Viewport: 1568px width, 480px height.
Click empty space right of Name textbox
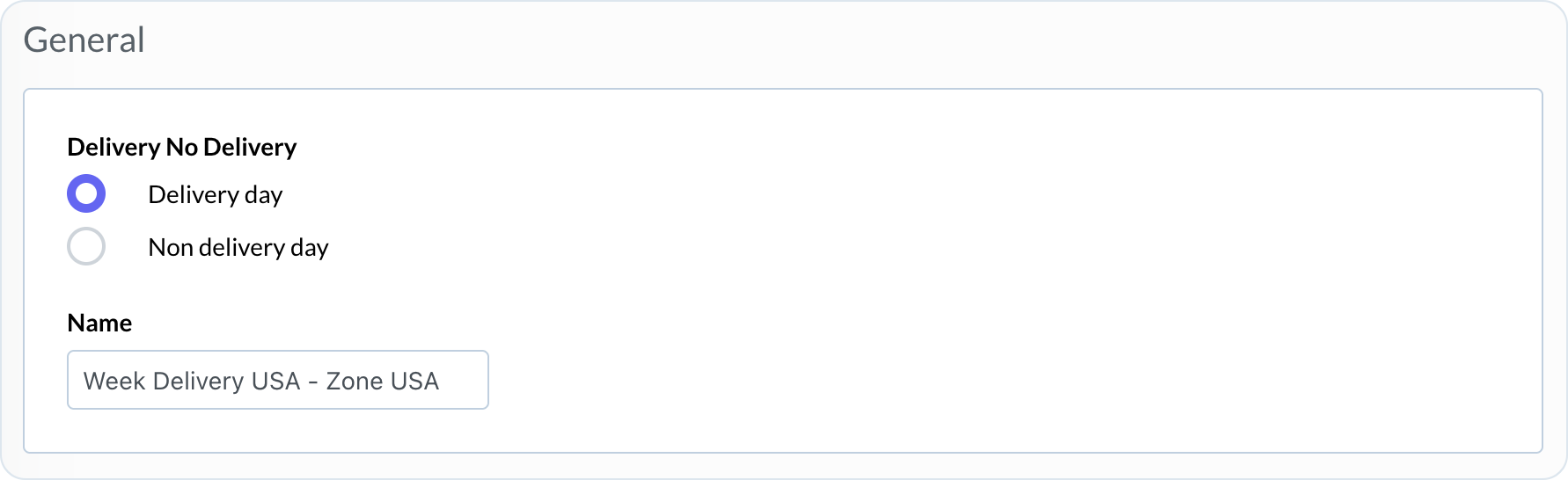click(x=792, y=380)
